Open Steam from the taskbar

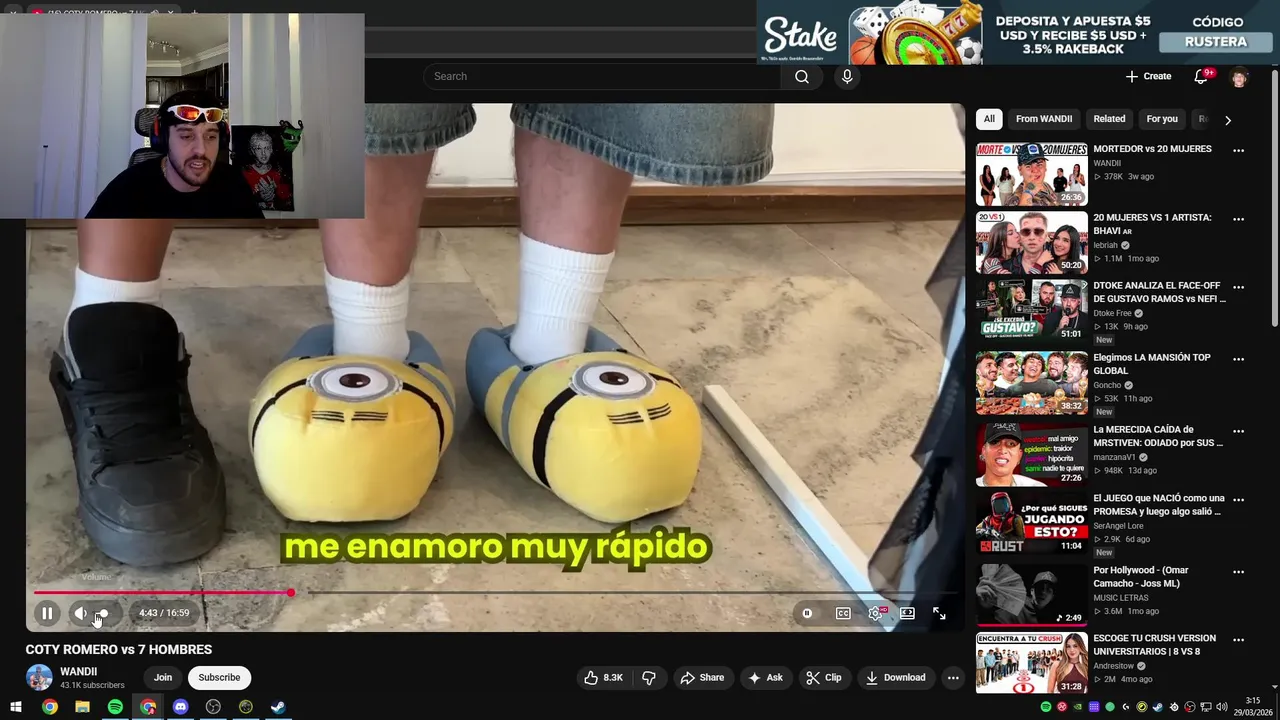click(x=278, y=707)
